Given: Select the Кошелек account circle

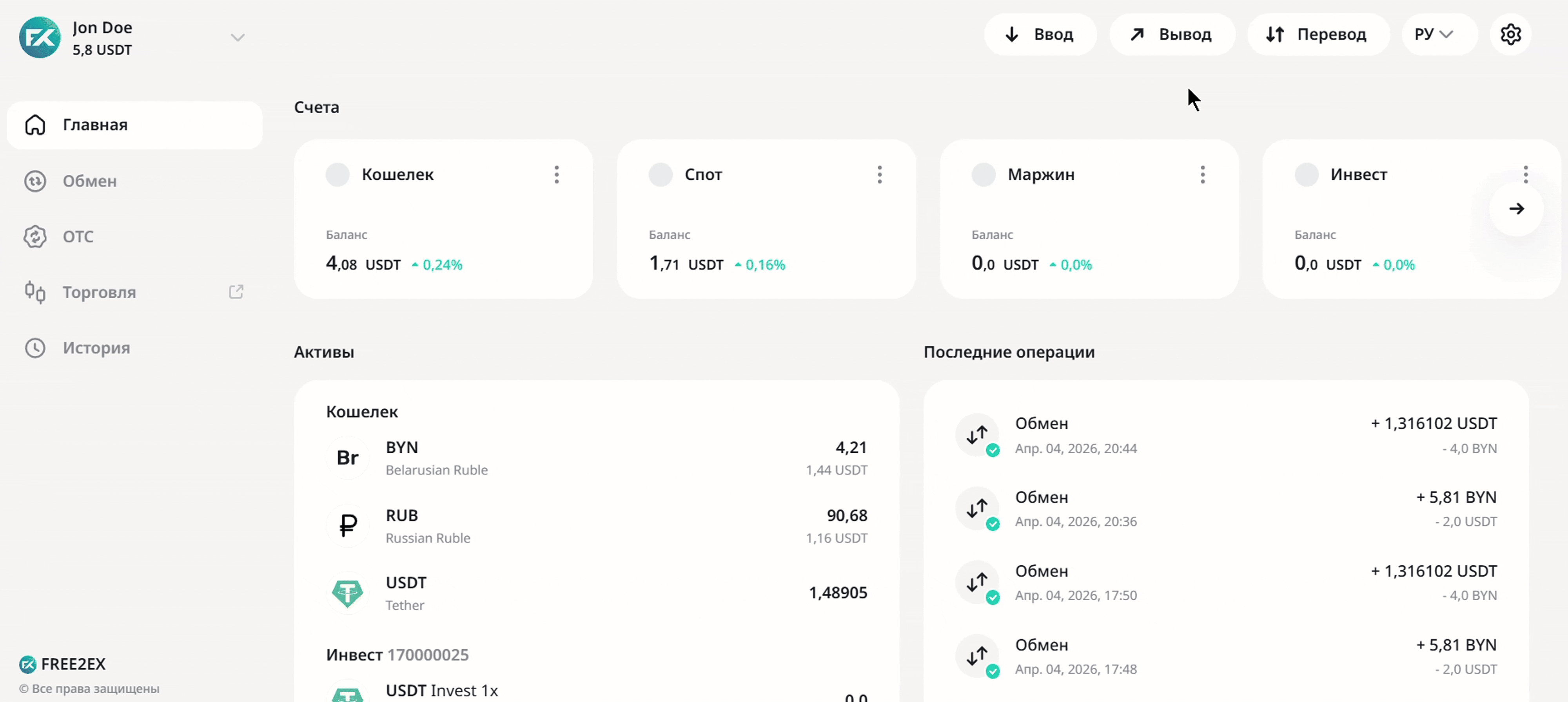Looking at the screenshot, I should point(337,175).
